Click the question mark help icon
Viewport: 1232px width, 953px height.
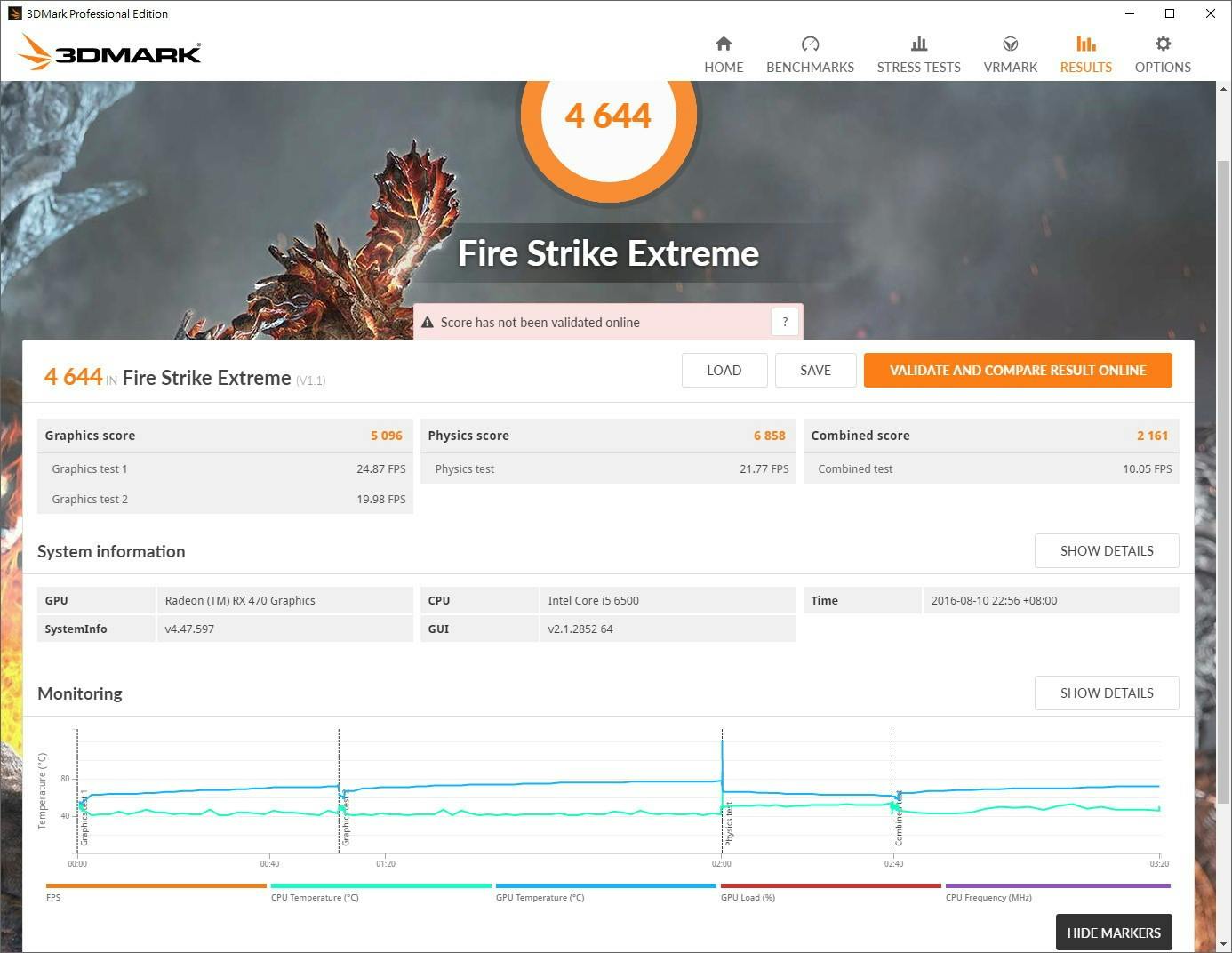pos(785,322)
